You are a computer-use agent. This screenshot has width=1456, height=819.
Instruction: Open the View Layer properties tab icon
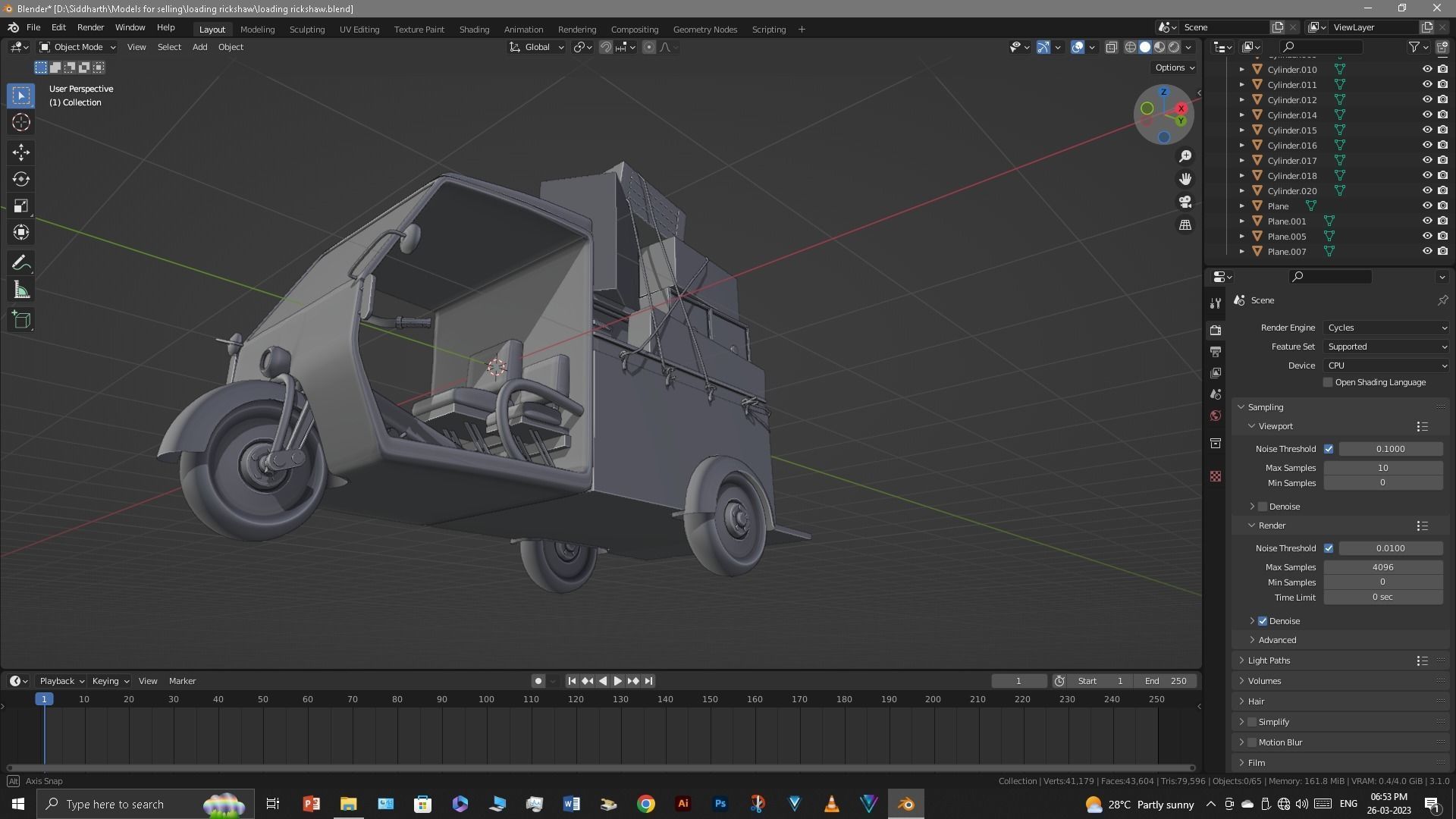coord(1216,373)
